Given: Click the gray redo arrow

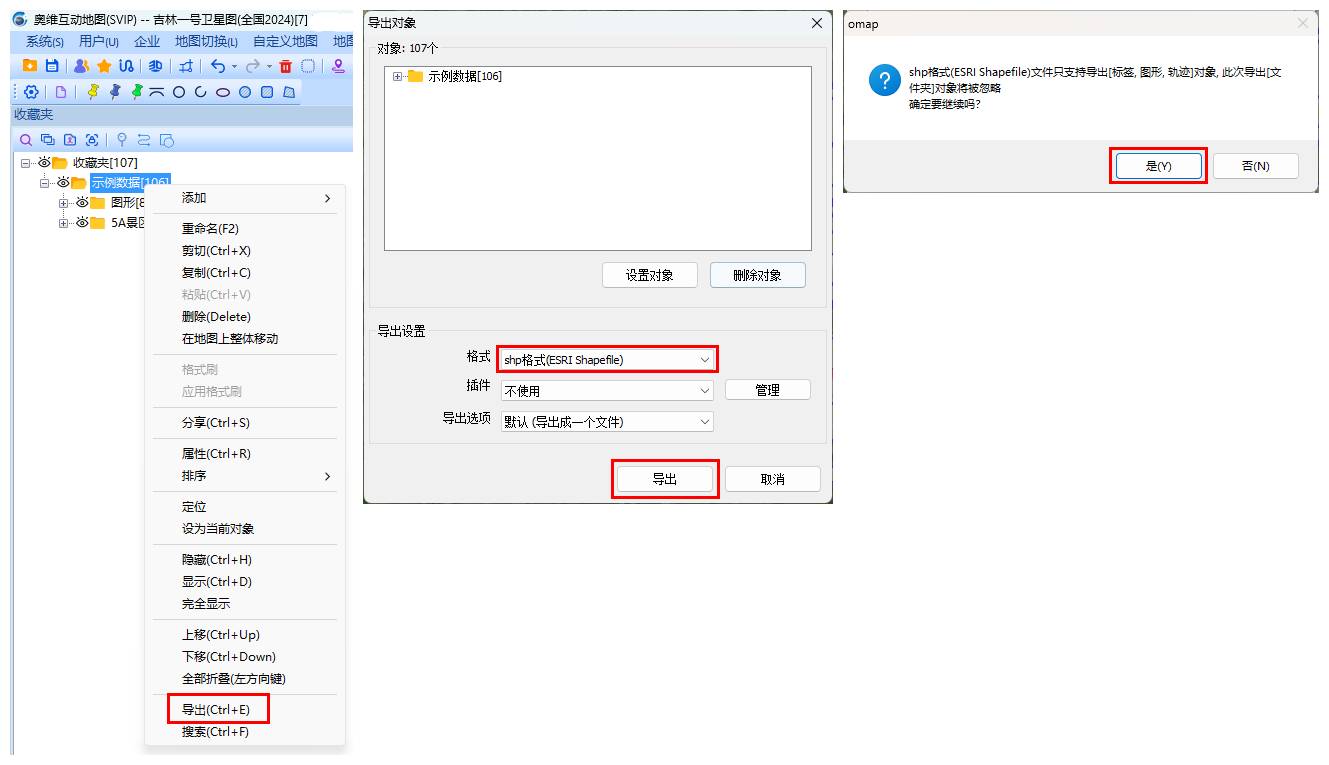Looking at the screenshot, I should click(253, 66).
